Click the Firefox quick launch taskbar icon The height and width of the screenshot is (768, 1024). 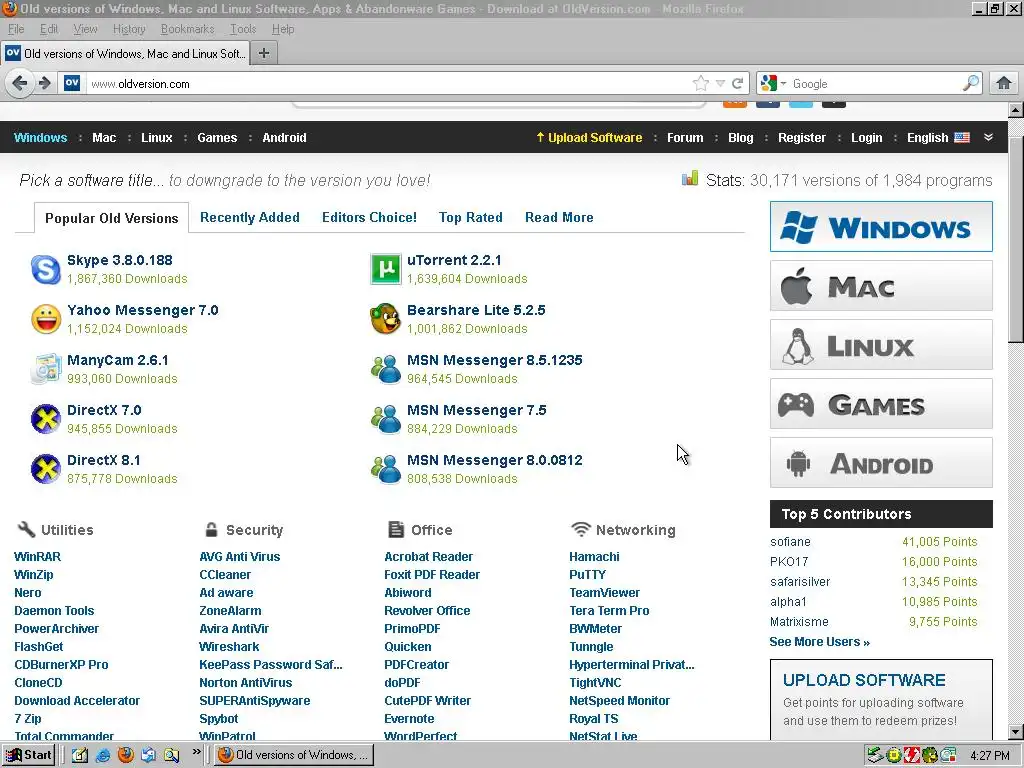click(x=125, y=755)
